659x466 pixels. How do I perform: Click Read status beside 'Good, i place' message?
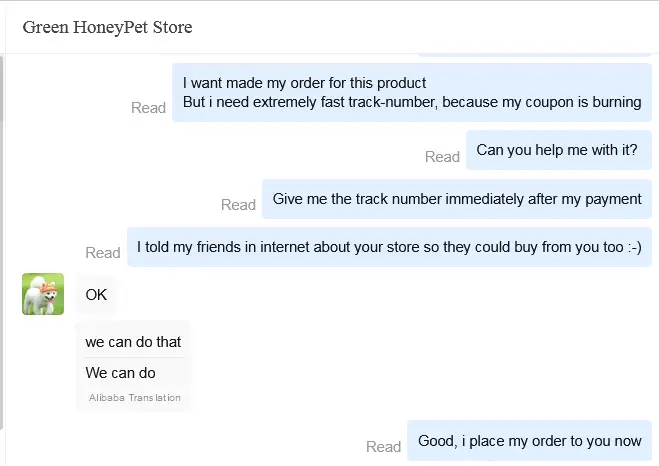click(383, 447)
